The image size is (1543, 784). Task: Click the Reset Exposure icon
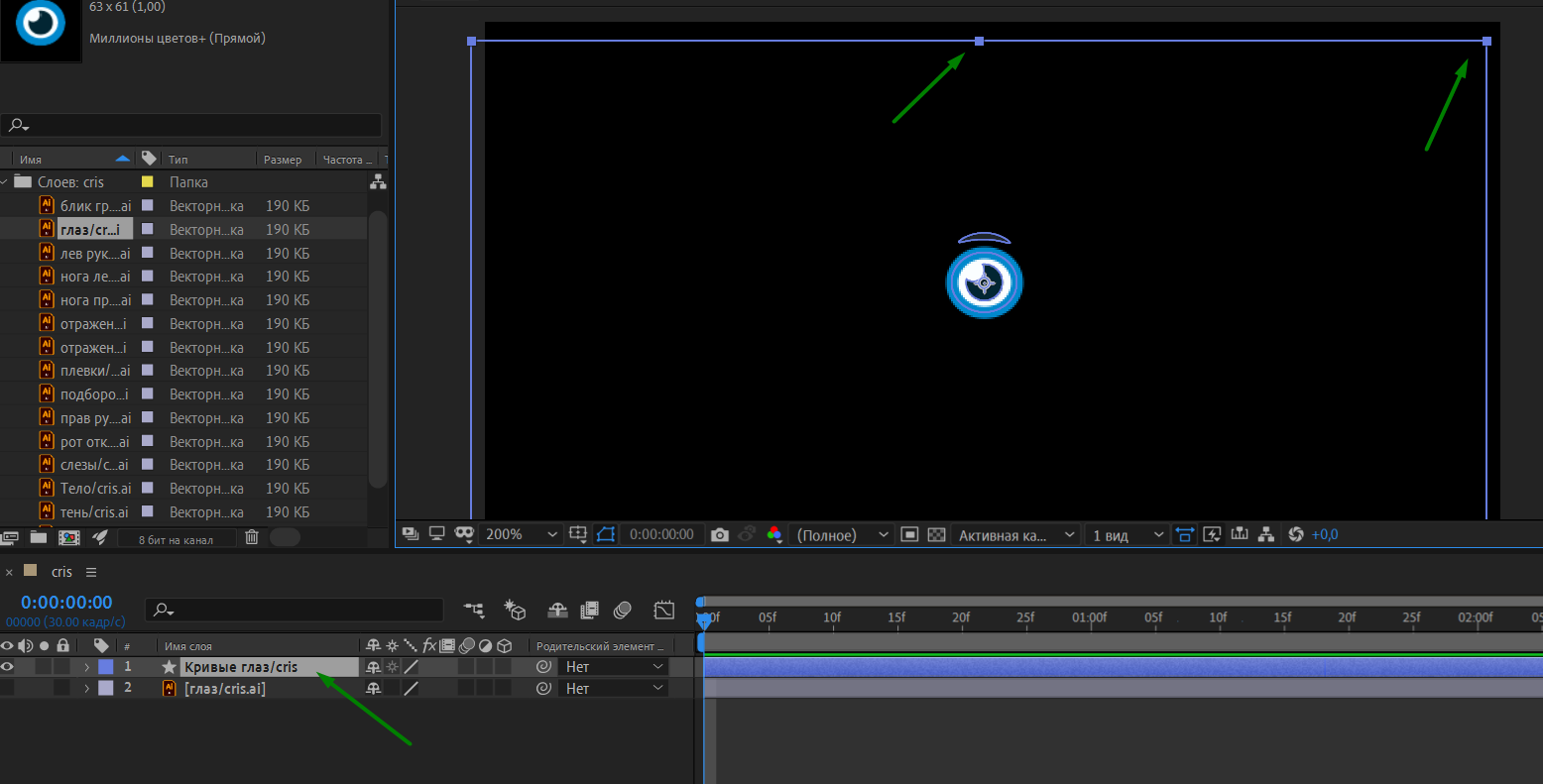(1295, 534)
